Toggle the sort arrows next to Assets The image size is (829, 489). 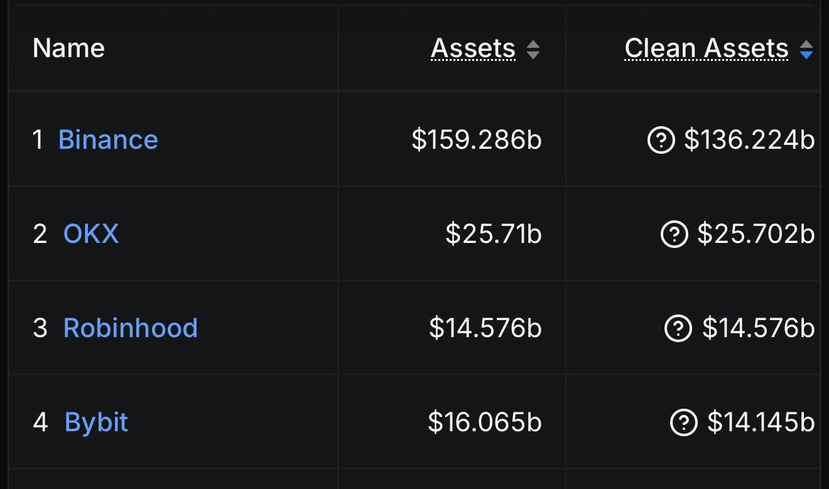pos(533,50)
